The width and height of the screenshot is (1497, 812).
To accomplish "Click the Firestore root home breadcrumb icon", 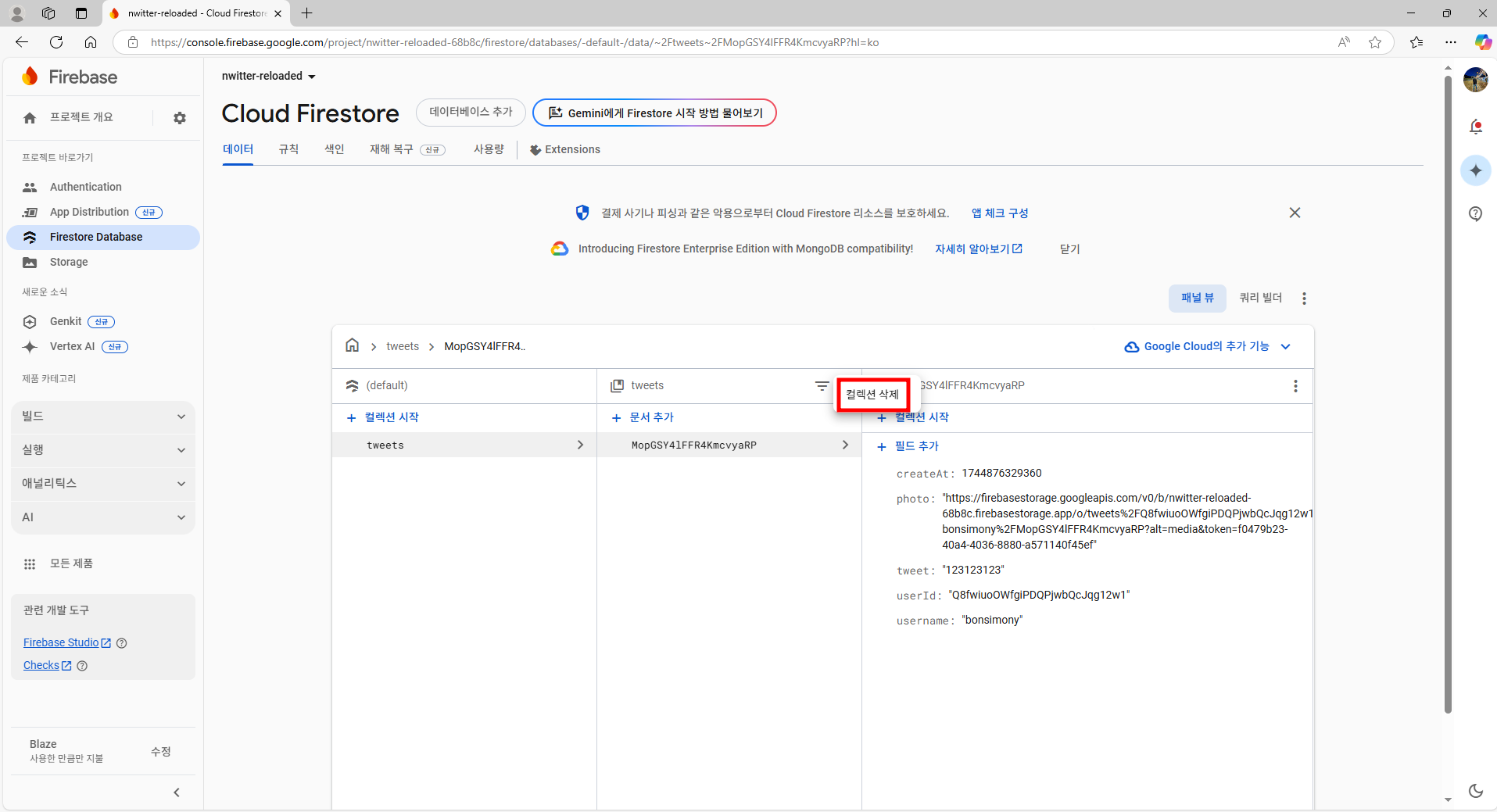I will point(353,345).
